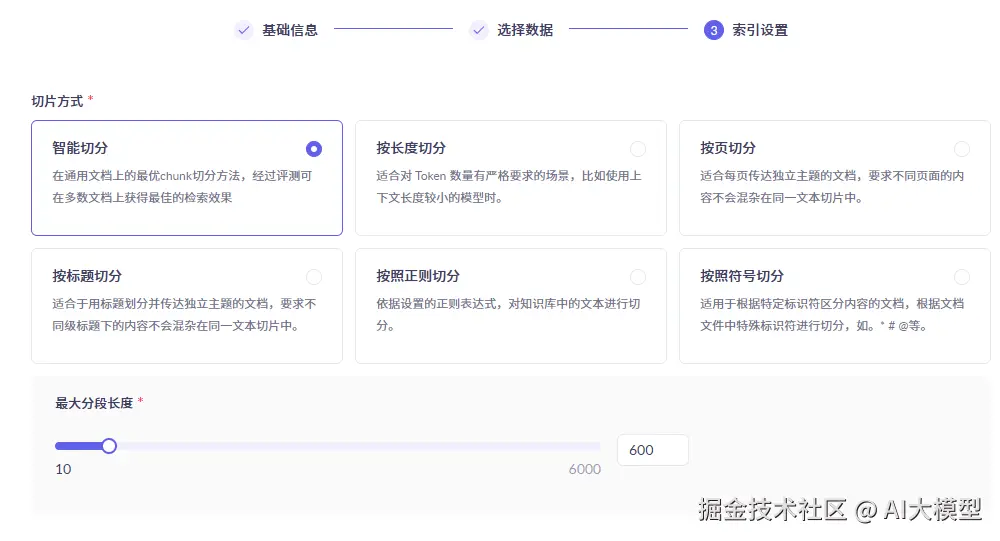Go to the 基础信息 step label
This screenshot has width=1000, height=541.
pyautogui.click(x=290, y=30)
